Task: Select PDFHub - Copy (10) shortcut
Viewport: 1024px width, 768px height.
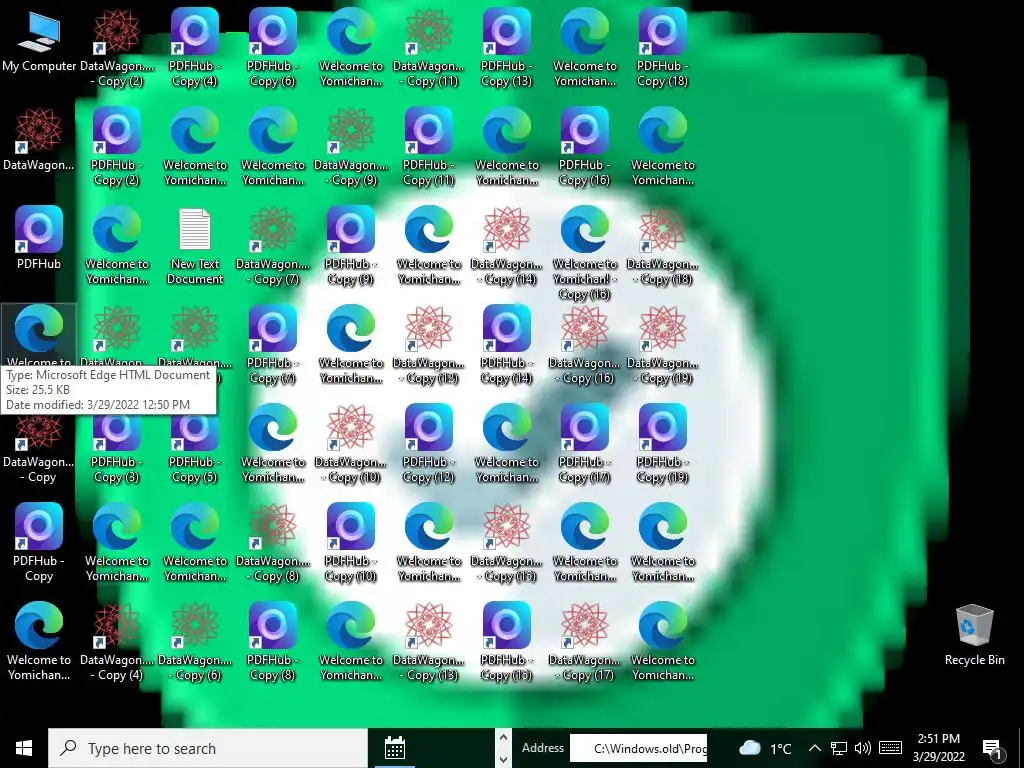Action: [x=351, y=543]
